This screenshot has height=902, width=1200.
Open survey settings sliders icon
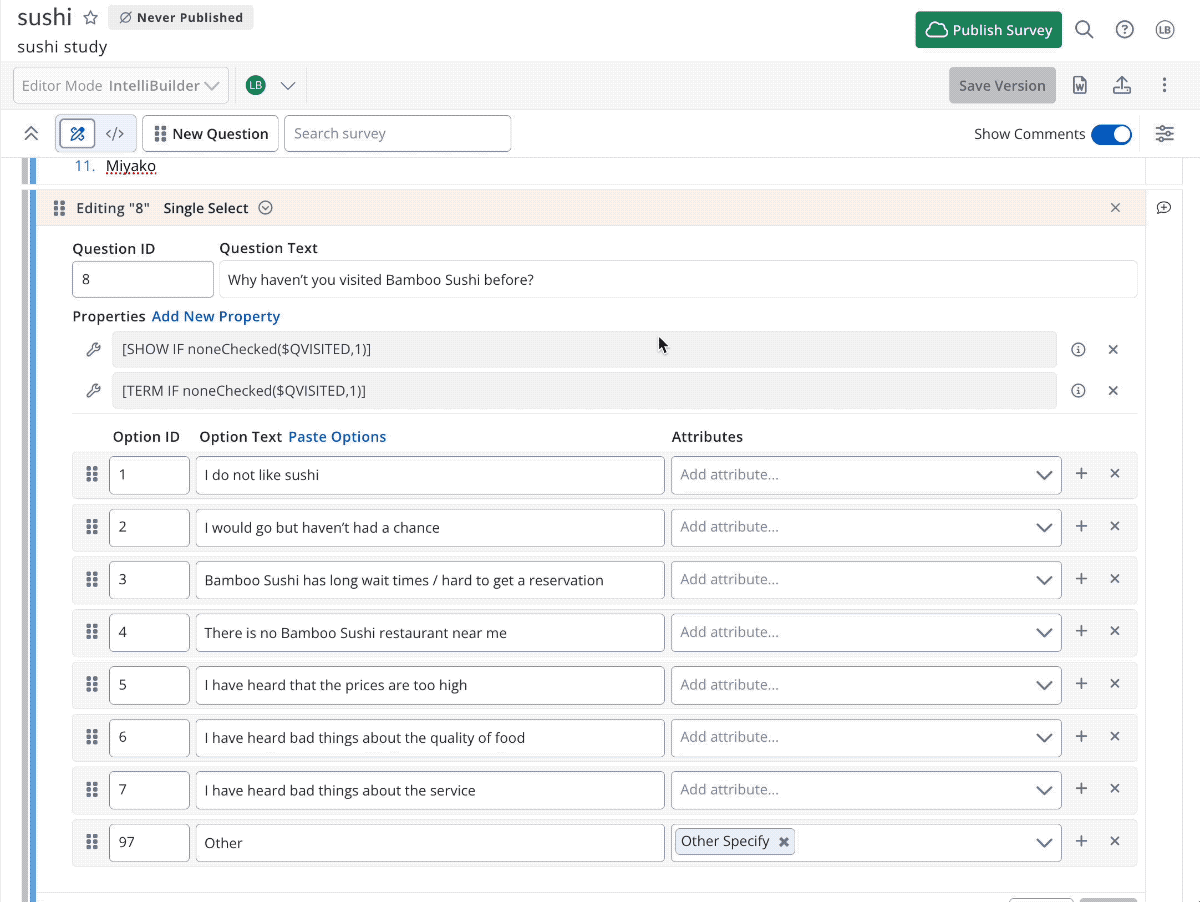point(1165,134)
